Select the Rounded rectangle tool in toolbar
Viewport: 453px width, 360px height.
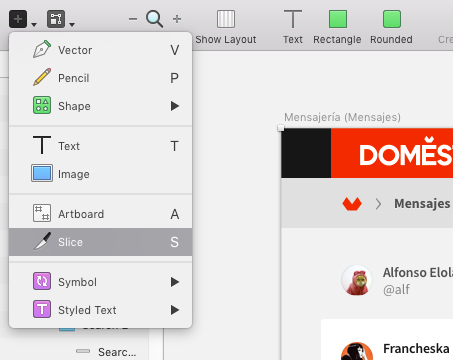(x=391, y=27)
